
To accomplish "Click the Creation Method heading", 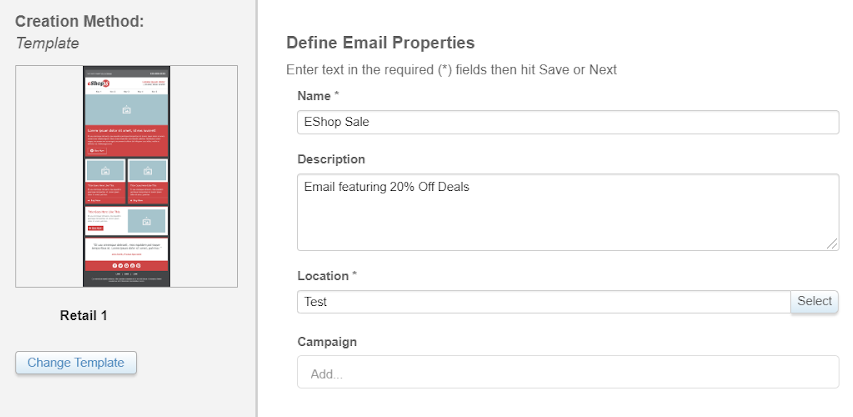I will point(79,22).
